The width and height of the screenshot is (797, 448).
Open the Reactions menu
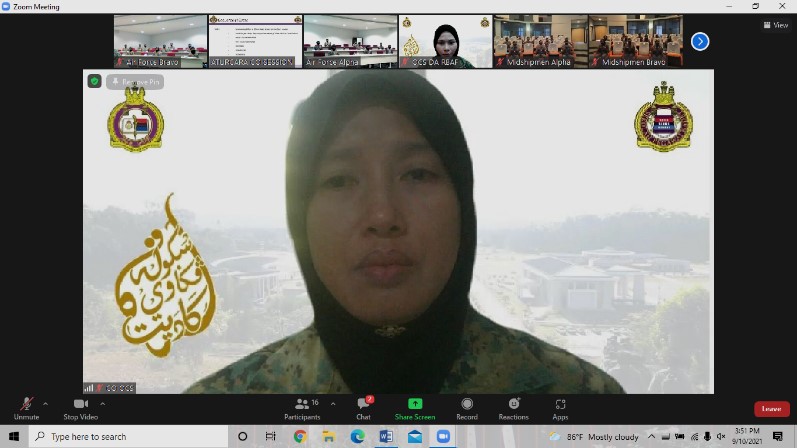pyautogui.click(x=513, y=409)
